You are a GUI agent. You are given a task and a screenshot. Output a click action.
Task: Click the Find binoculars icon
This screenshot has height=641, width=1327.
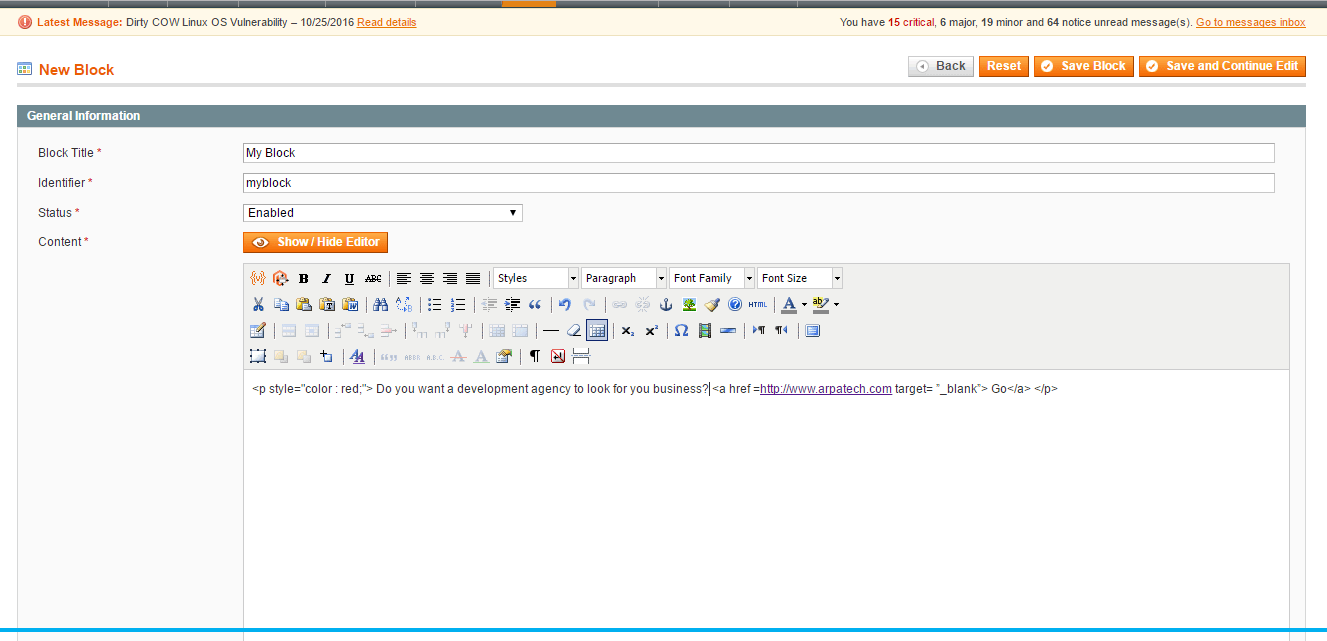tap(380, 305)
